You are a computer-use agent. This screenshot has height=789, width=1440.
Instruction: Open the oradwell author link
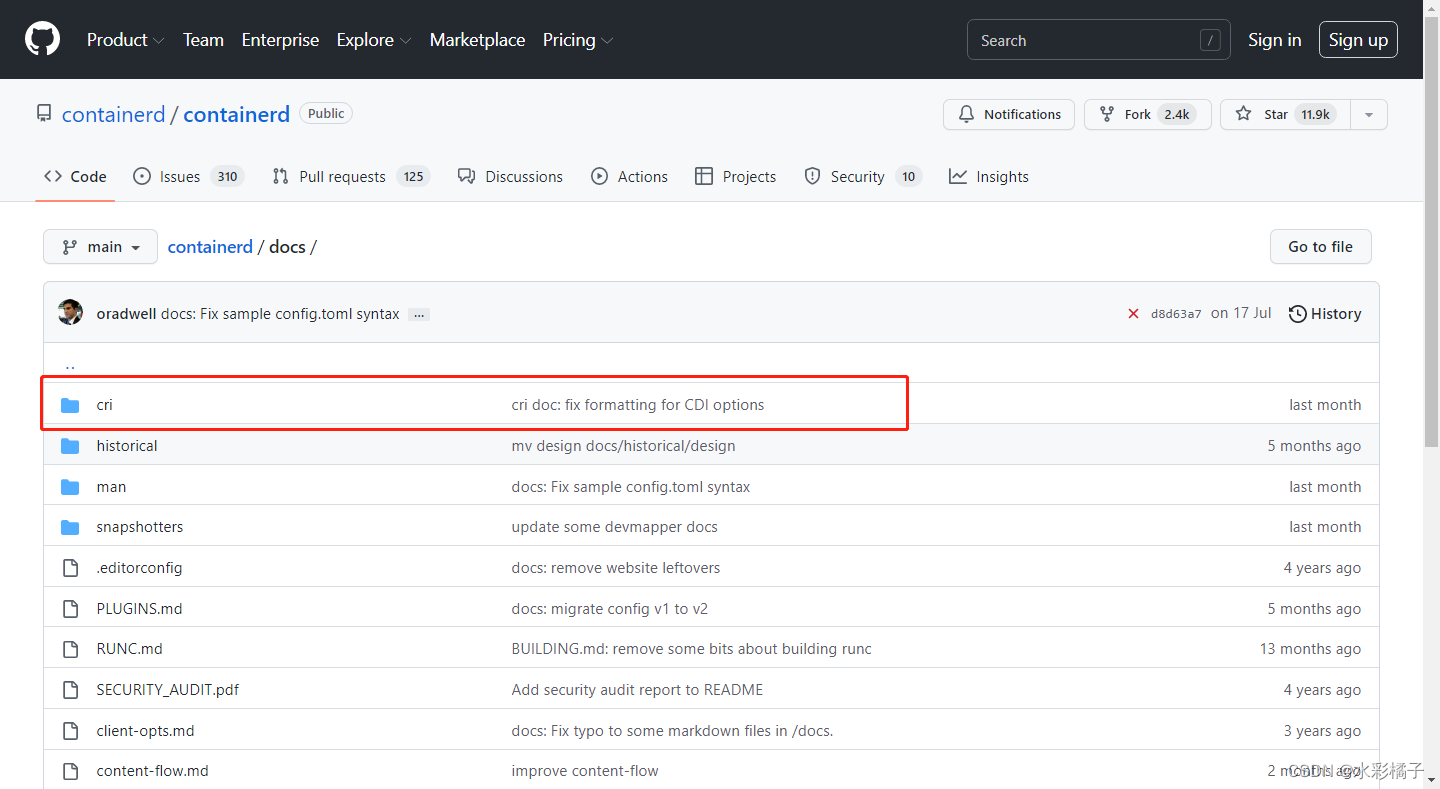(127, 314)
